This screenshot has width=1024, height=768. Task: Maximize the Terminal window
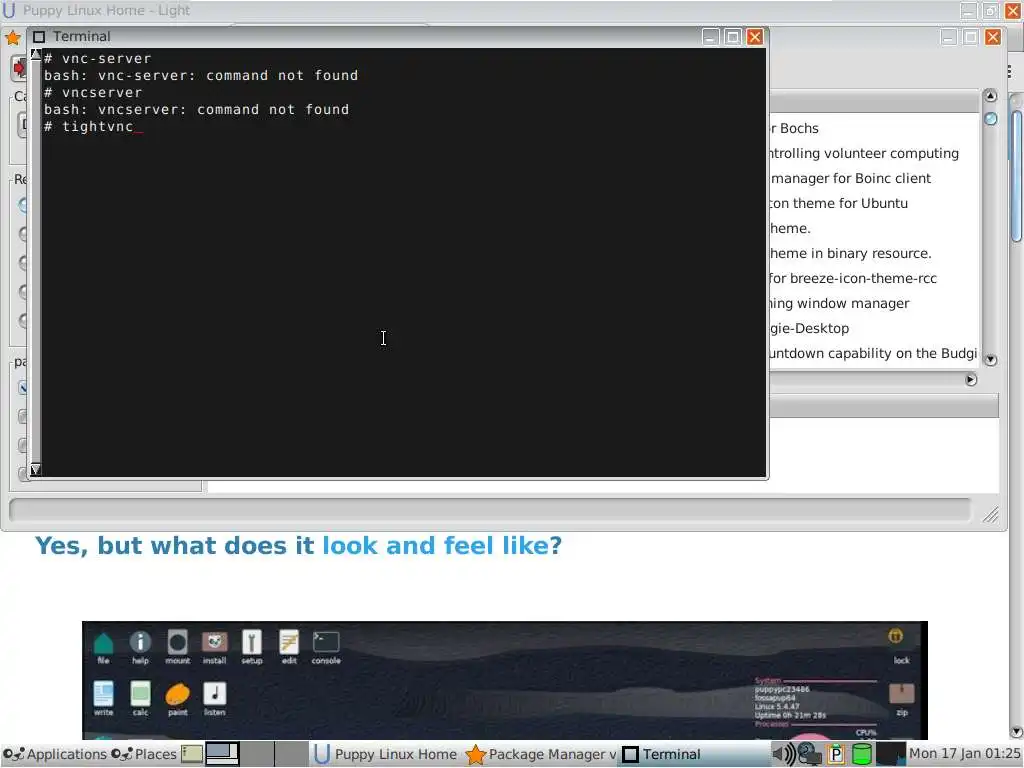point(733,37)
